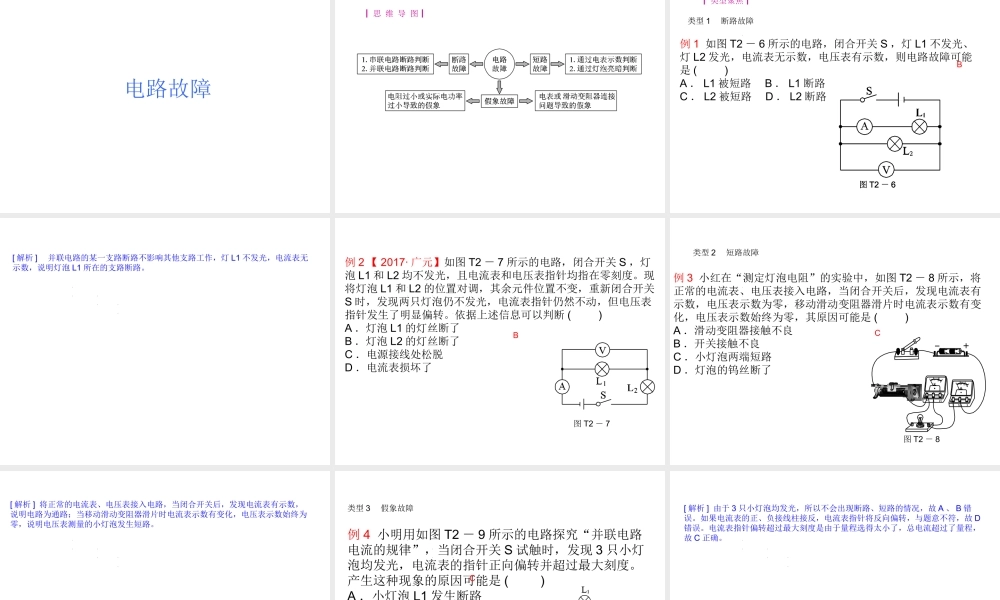Click the blue title text 电路故障
Viewport: 1000px width, 600px height.
point(168,89)
